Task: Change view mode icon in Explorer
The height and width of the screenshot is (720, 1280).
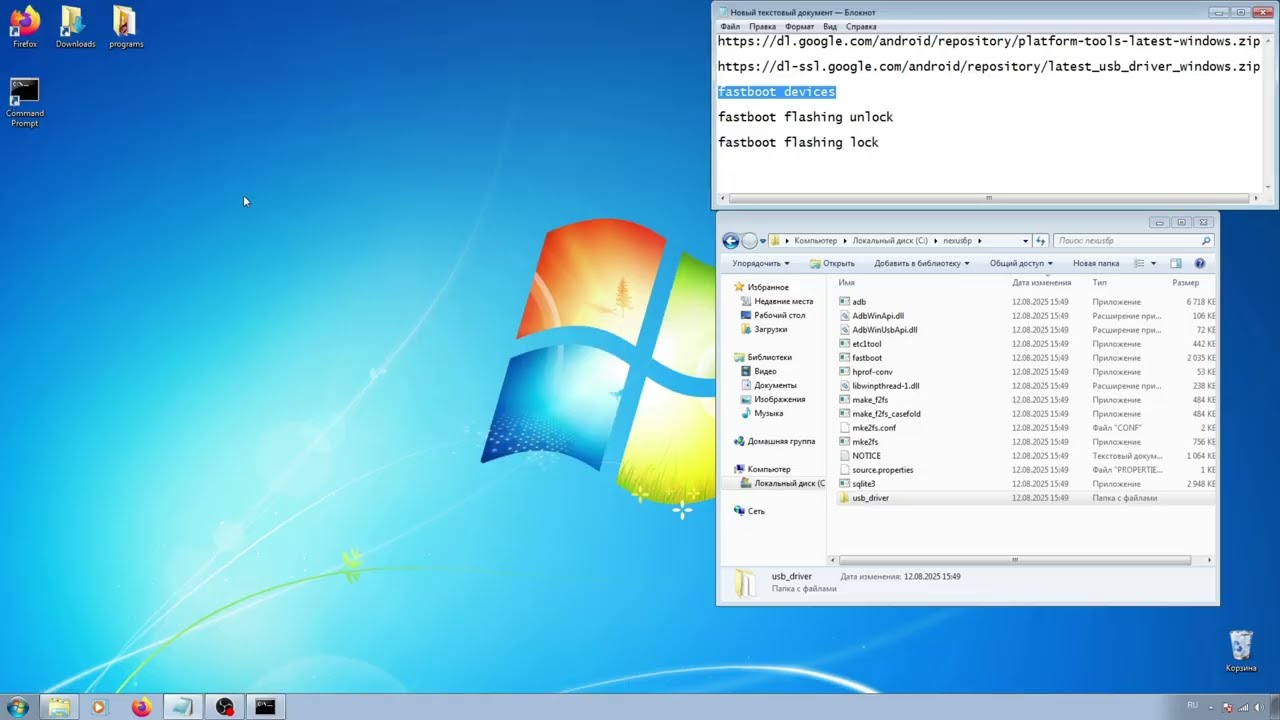Action: click(1139, 263)
